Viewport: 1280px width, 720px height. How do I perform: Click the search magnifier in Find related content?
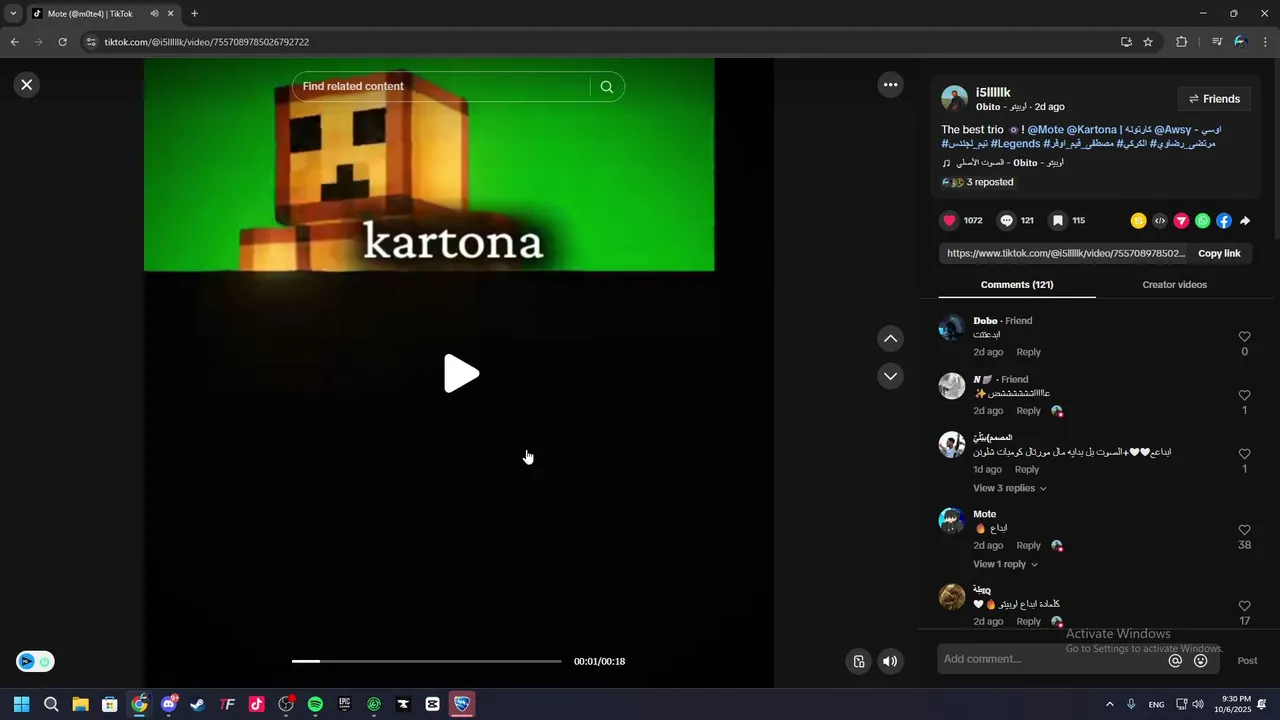coord(606,87)
